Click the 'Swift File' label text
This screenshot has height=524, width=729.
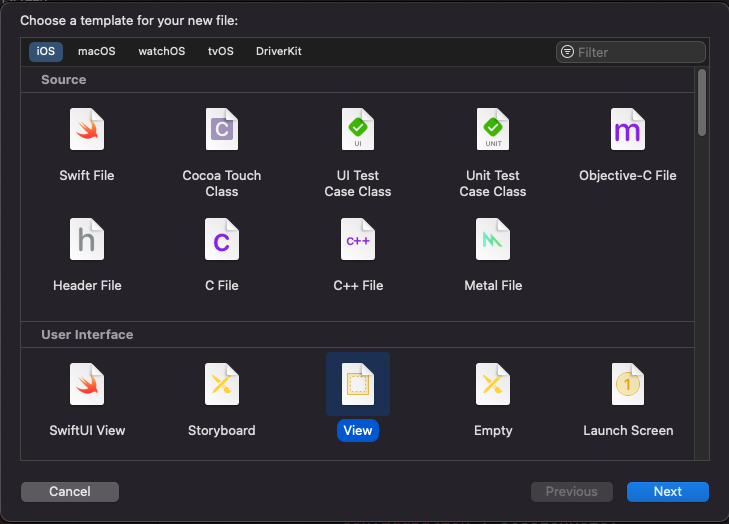pyautogui.click(x=87, y=175)
